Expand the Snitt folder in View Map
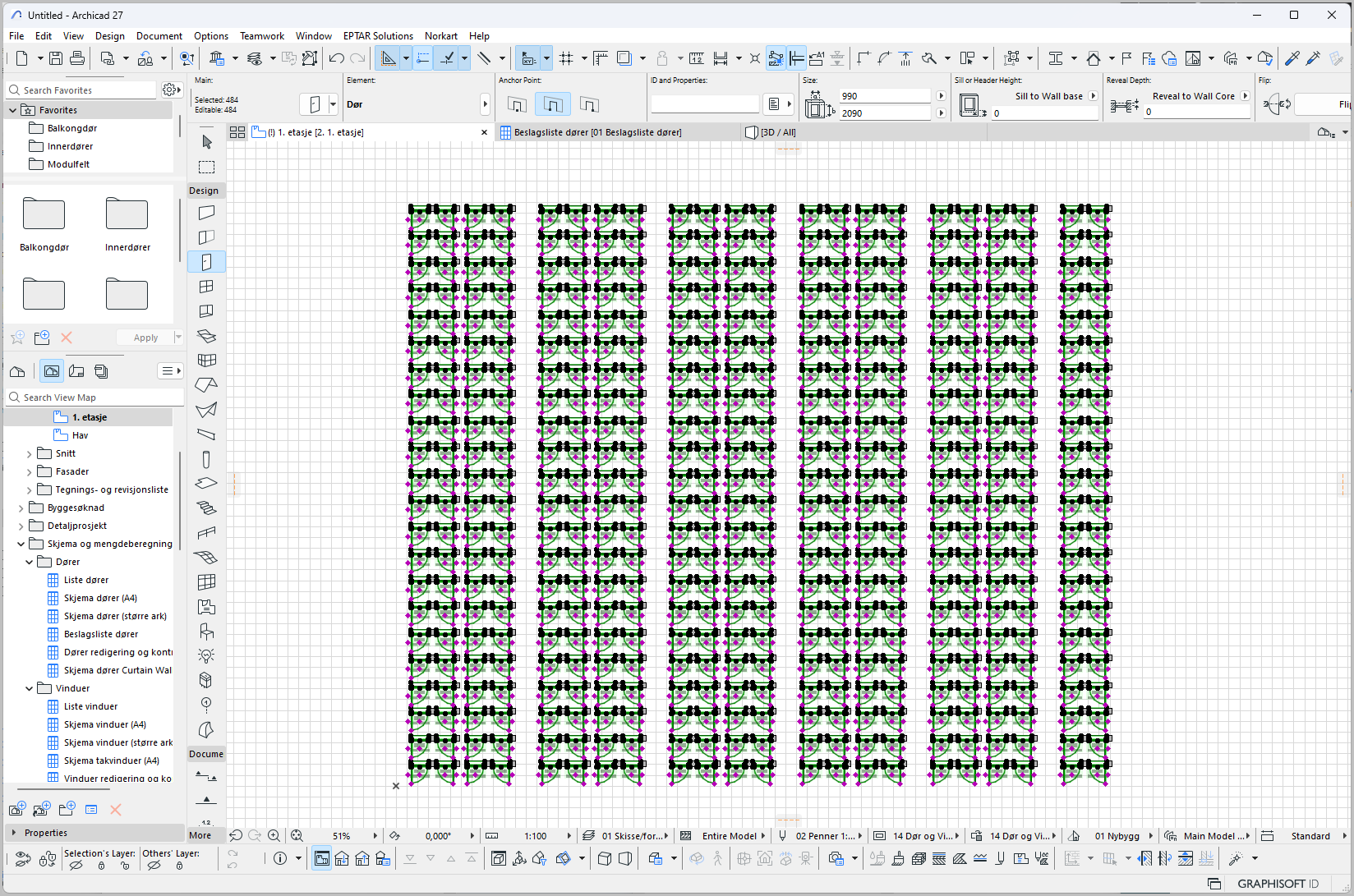This screenshot has width=1354, height=896. (x=30, y=453)
